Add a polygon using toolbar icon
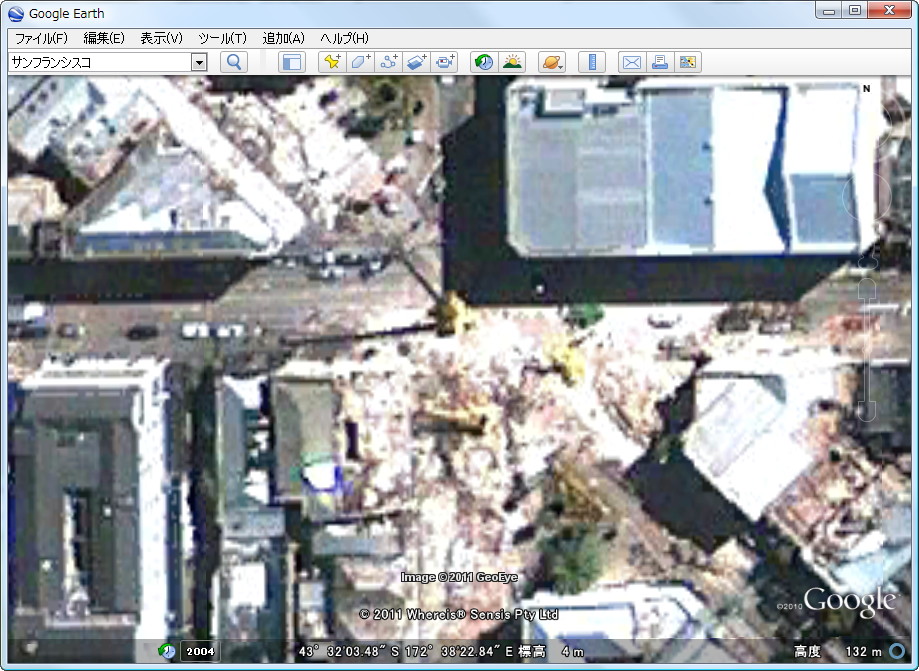Viewport: 919px width, 671px height. [359, 62]
